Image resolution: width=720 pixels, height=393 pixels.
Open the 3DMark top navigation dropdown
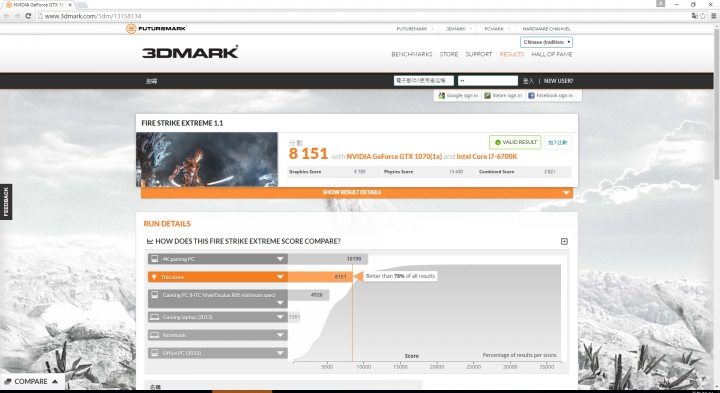coord(459,29)
